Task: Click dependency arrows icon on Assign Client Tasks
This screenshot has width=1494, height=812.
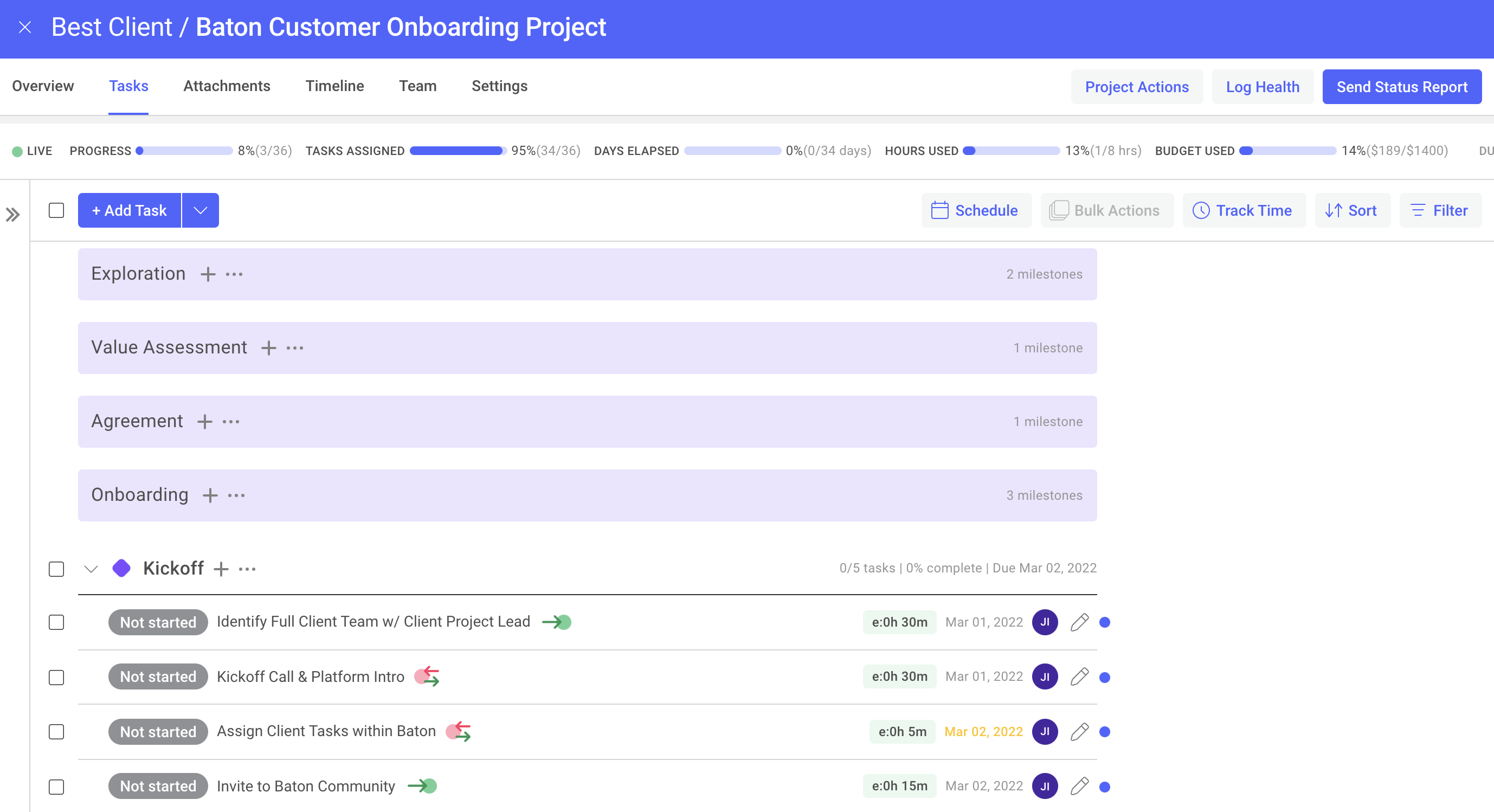Action: 458,731
